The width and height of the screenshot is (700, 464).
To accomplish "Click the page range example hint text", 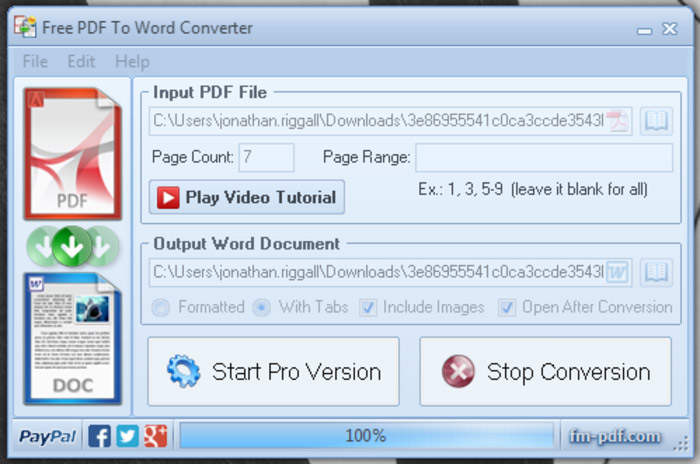I will click(533, 189).
